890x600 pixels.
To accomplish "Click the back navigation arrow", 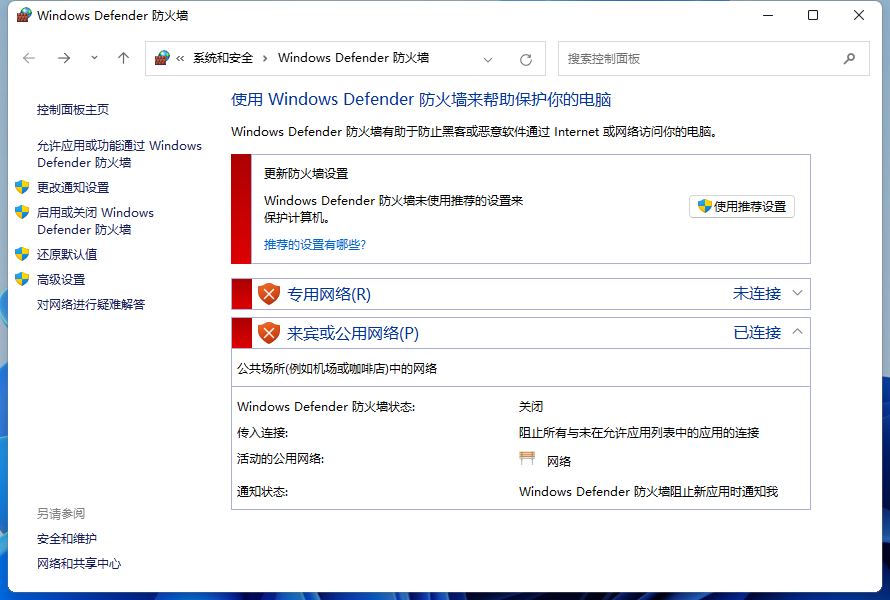I will click(29, 58).
